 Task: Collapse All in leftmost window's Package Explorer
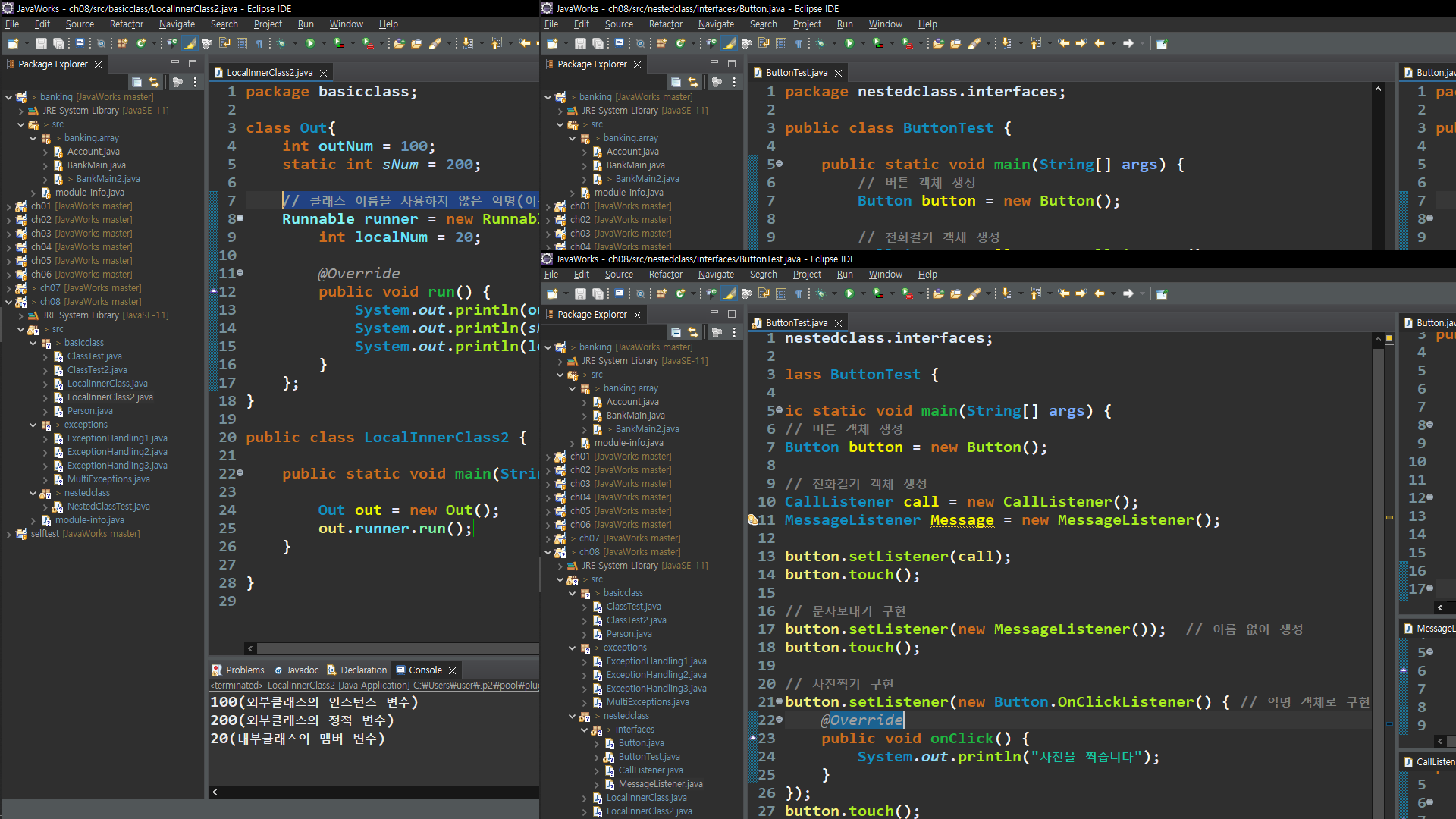tap(136, 82)
